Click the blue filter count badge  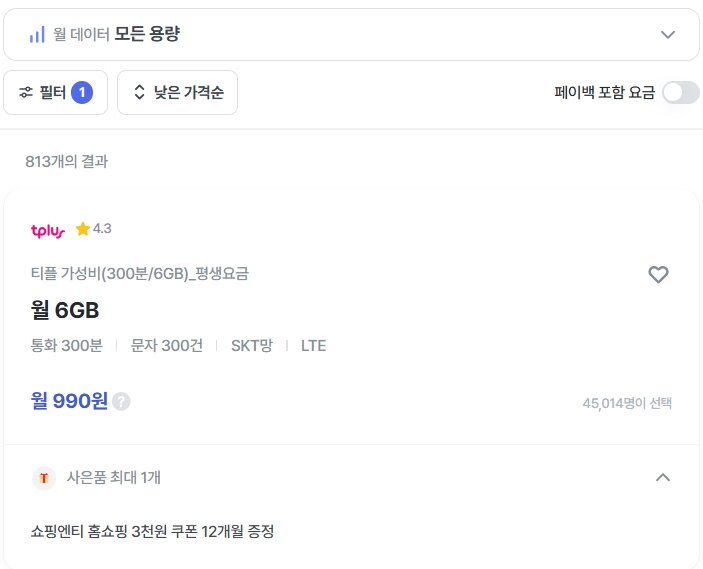tap(82, 92)
